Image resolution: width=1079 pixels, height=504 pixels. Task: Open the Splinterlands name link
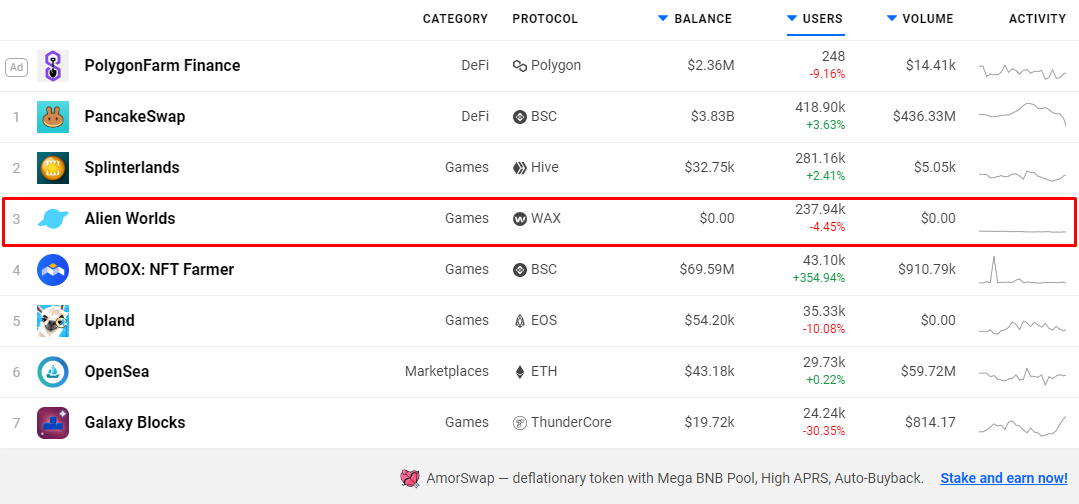click(x=132, y=168)
